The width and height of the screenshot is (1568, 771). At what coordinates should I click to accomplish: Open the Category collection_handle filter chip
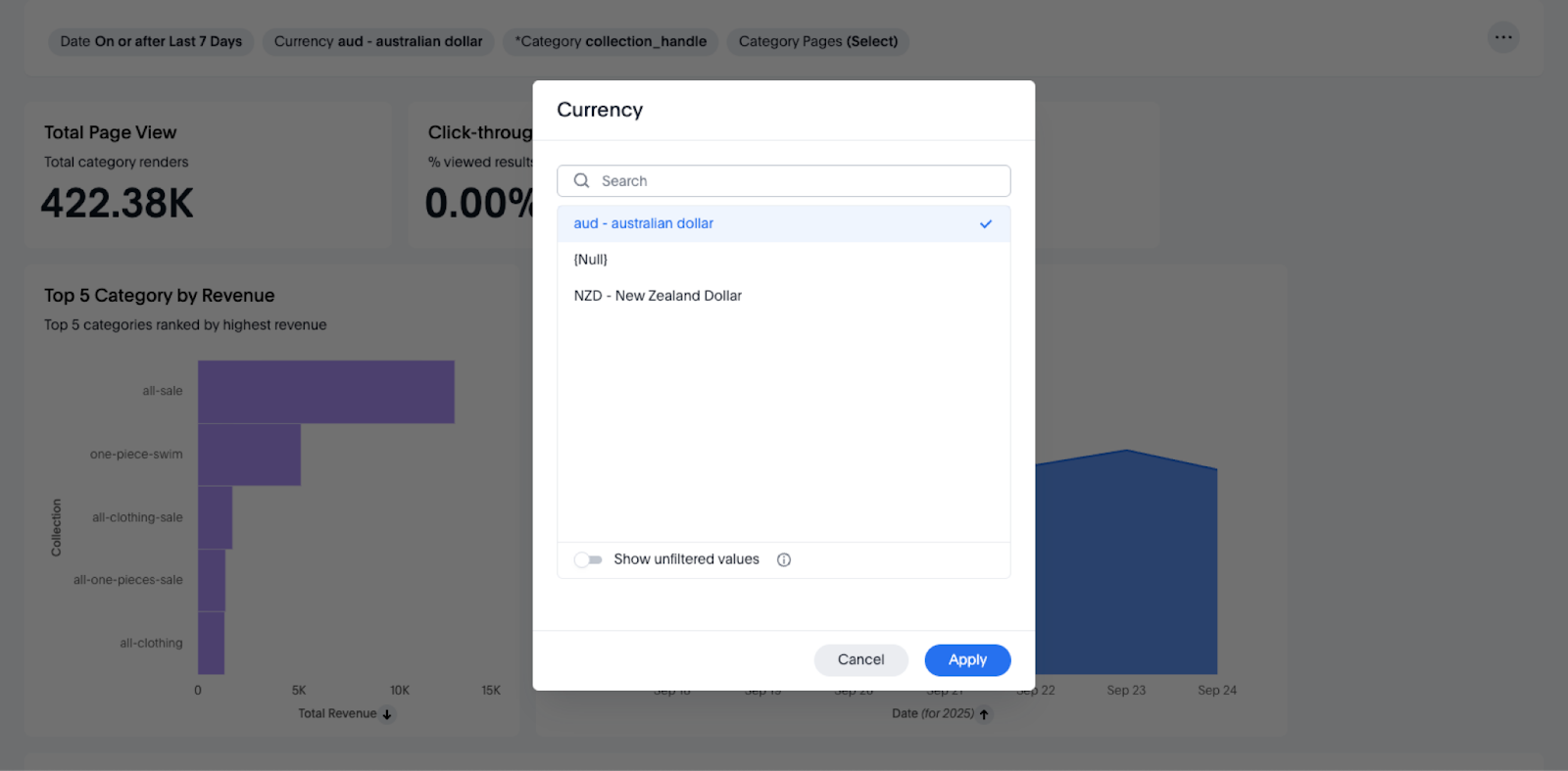611,42
